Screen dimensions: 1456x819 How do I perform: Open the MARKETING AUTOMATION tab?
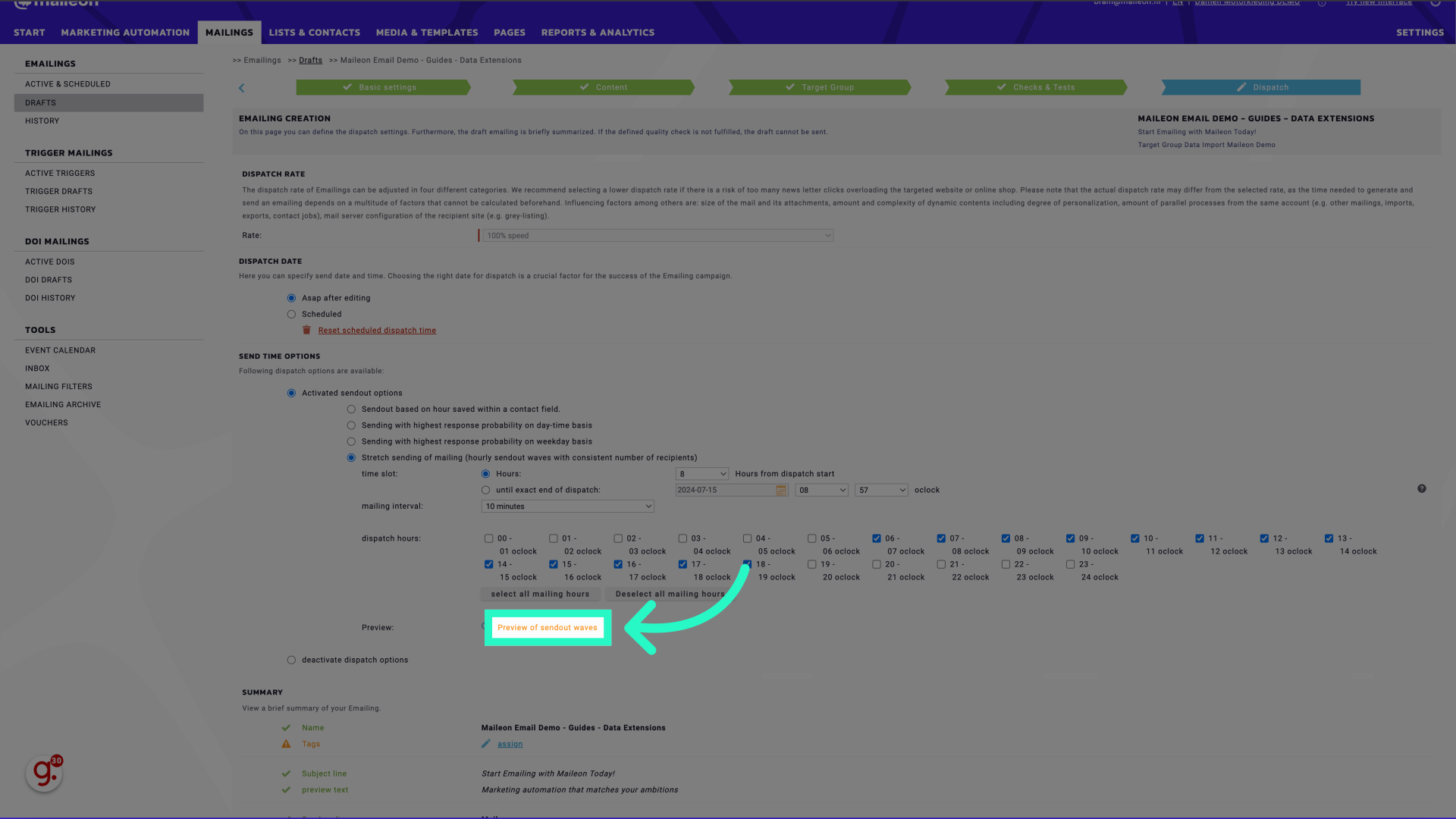pyautogui.click(x=125, y=33)
